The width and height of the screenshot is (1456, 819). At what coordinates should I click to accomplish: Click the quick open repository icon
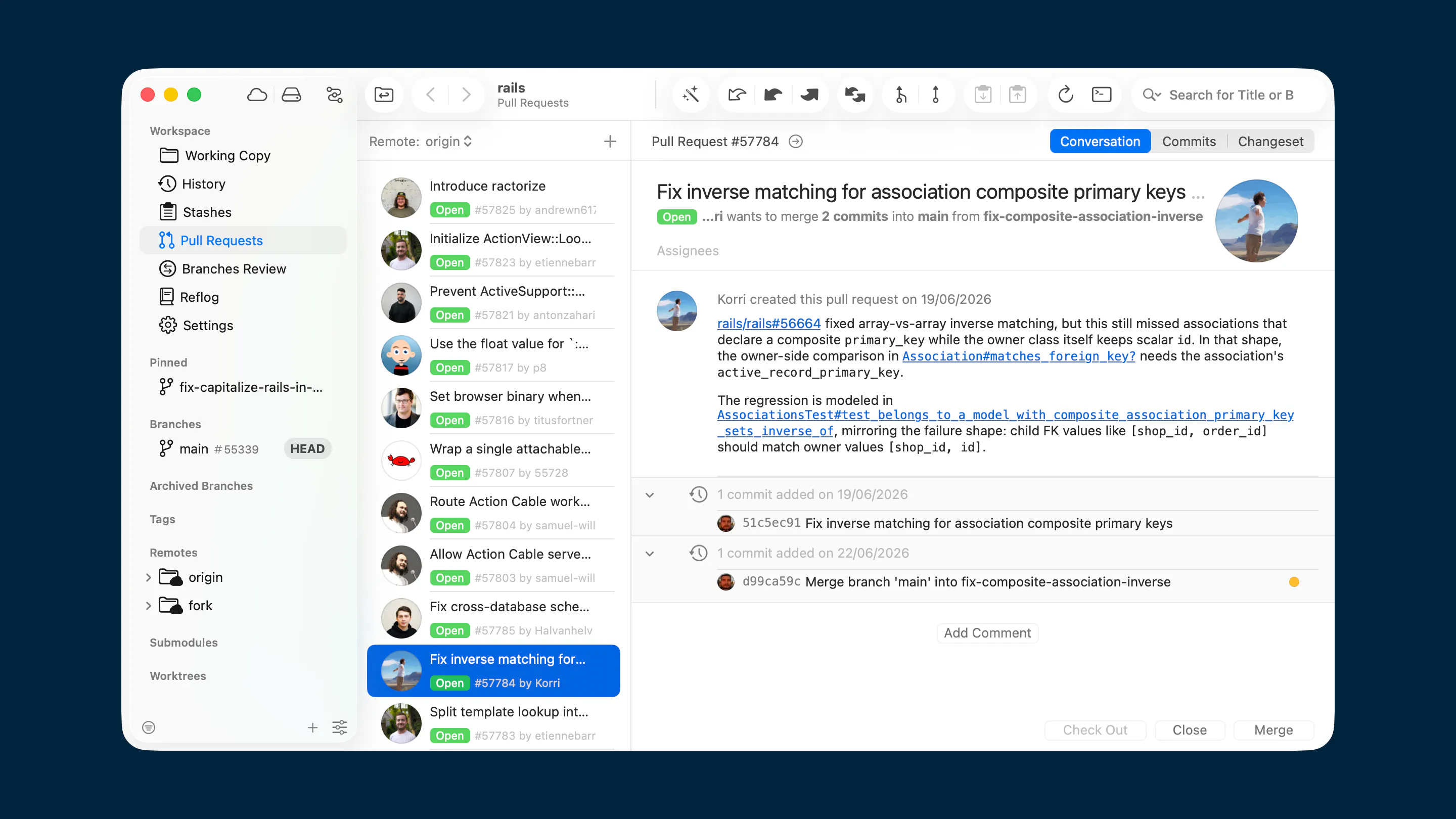point(384,95)
